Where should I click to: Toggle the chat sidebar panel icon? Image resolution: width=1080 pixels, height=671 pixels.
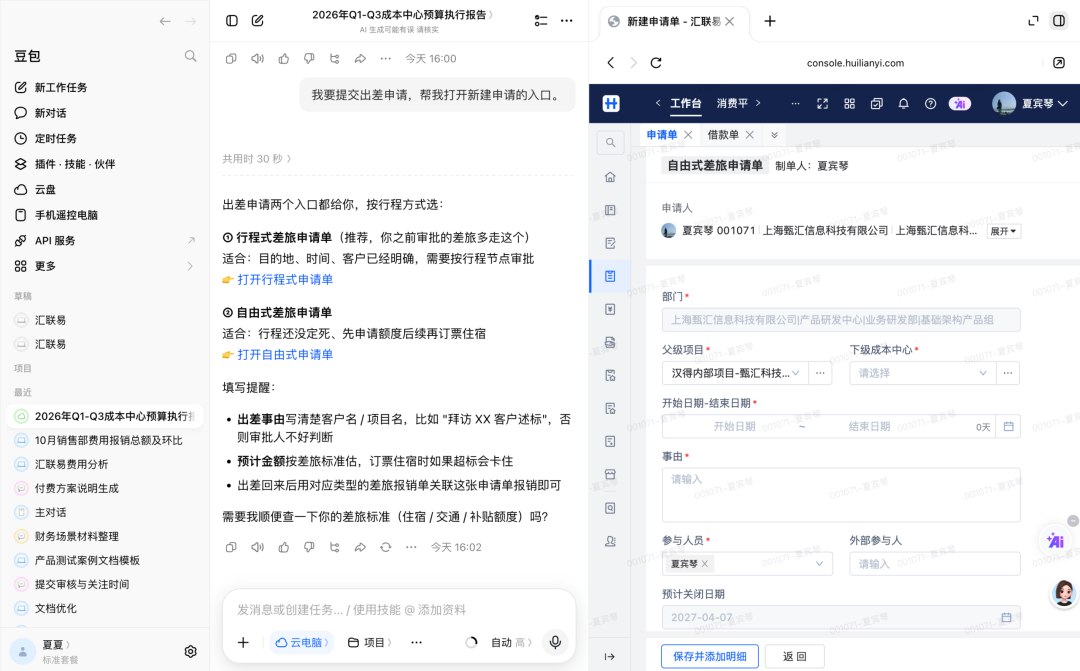pyautogui.click(x=232, y=21)
